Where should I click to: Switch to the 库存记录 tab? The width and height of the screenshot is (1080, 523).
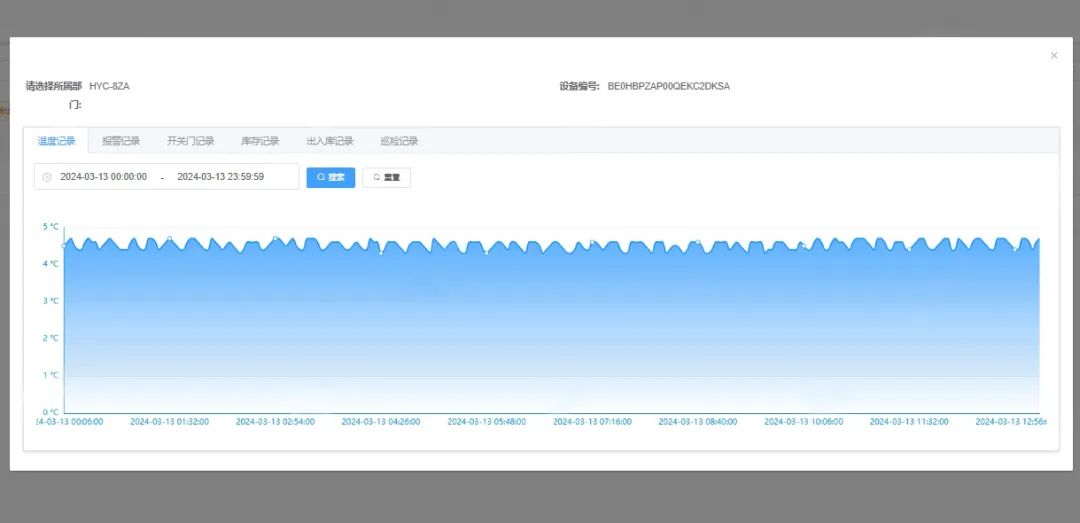click(260, 141)
